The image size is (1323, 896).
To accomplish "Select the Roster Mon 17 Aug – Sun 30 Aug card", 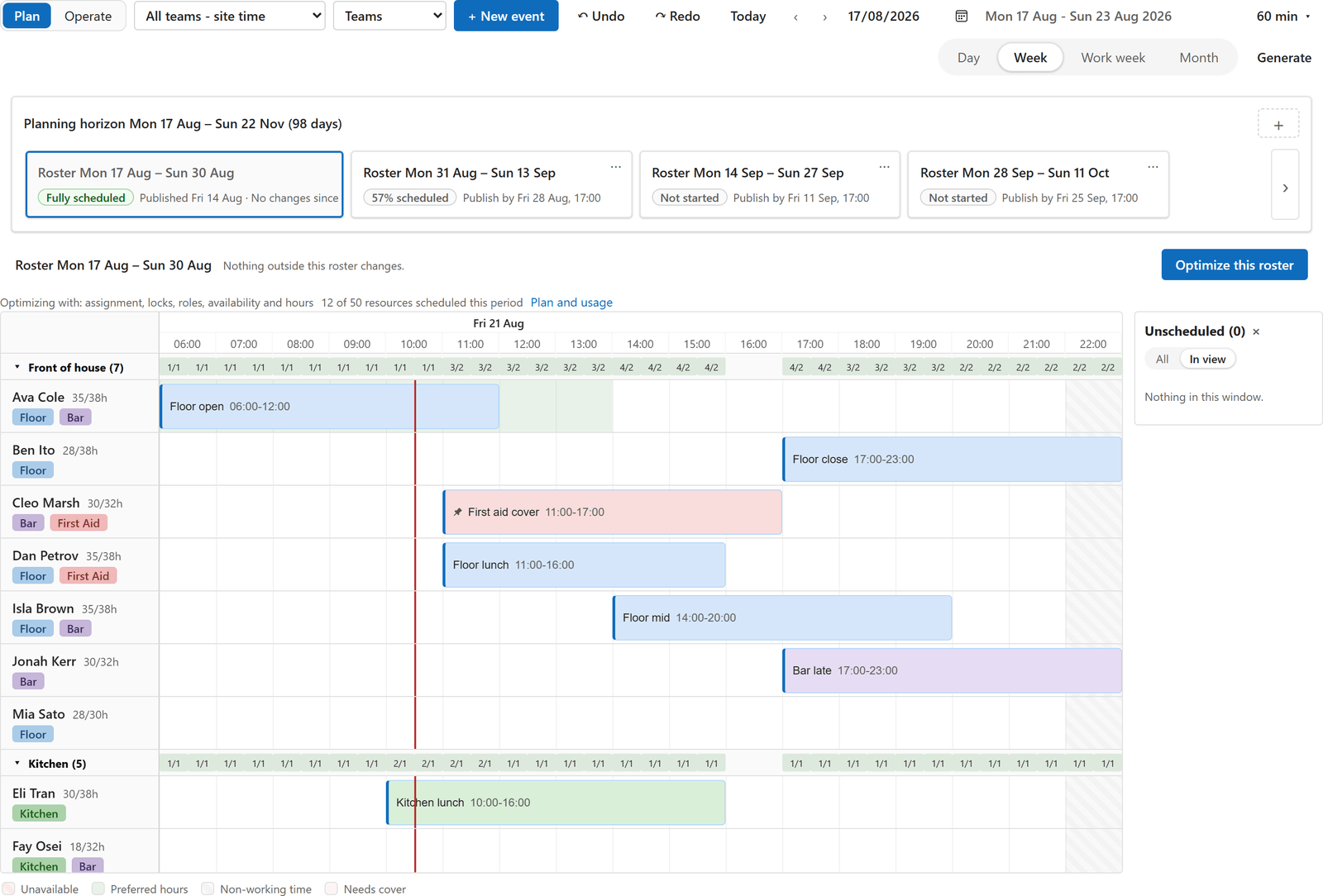I will pos(184,184).
